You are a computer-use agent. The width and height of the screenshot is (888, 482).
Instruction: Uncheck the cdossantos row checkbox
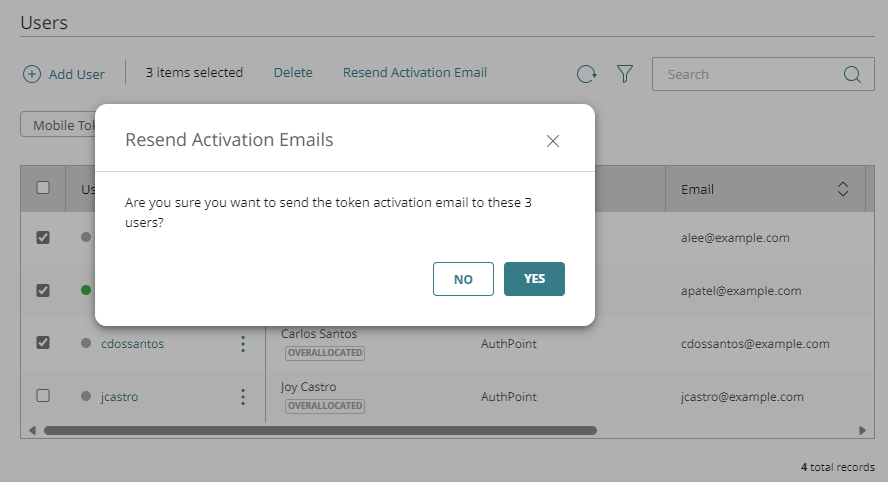tap(43, 343)
